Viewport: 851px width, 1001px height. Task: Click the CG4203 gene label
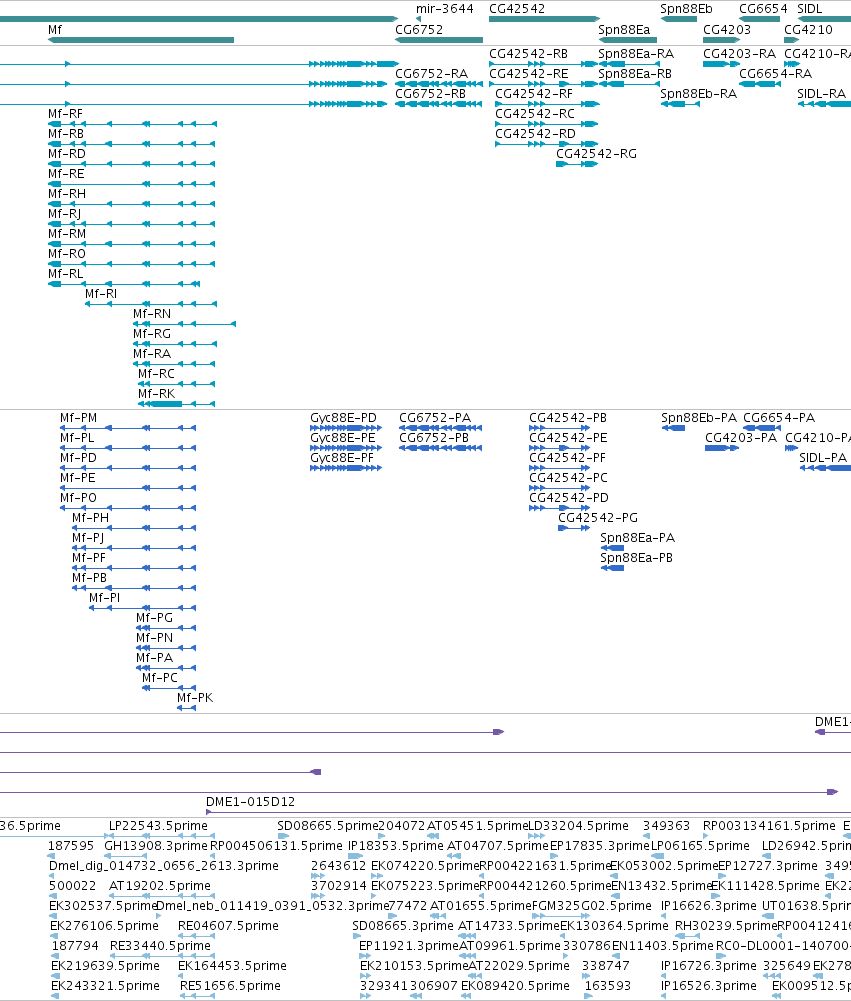[727, 29]
